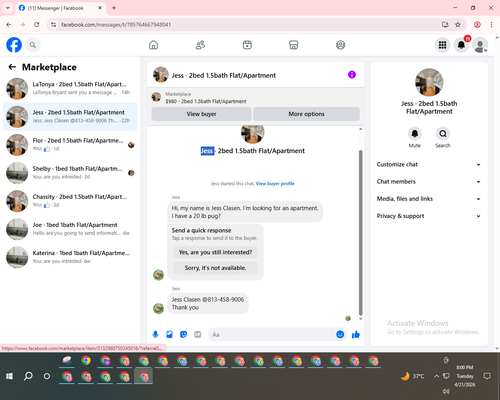Viewport: 500px width, 400px height.
Task: Select the Jess conversation in list
Action: coord(70,117)
